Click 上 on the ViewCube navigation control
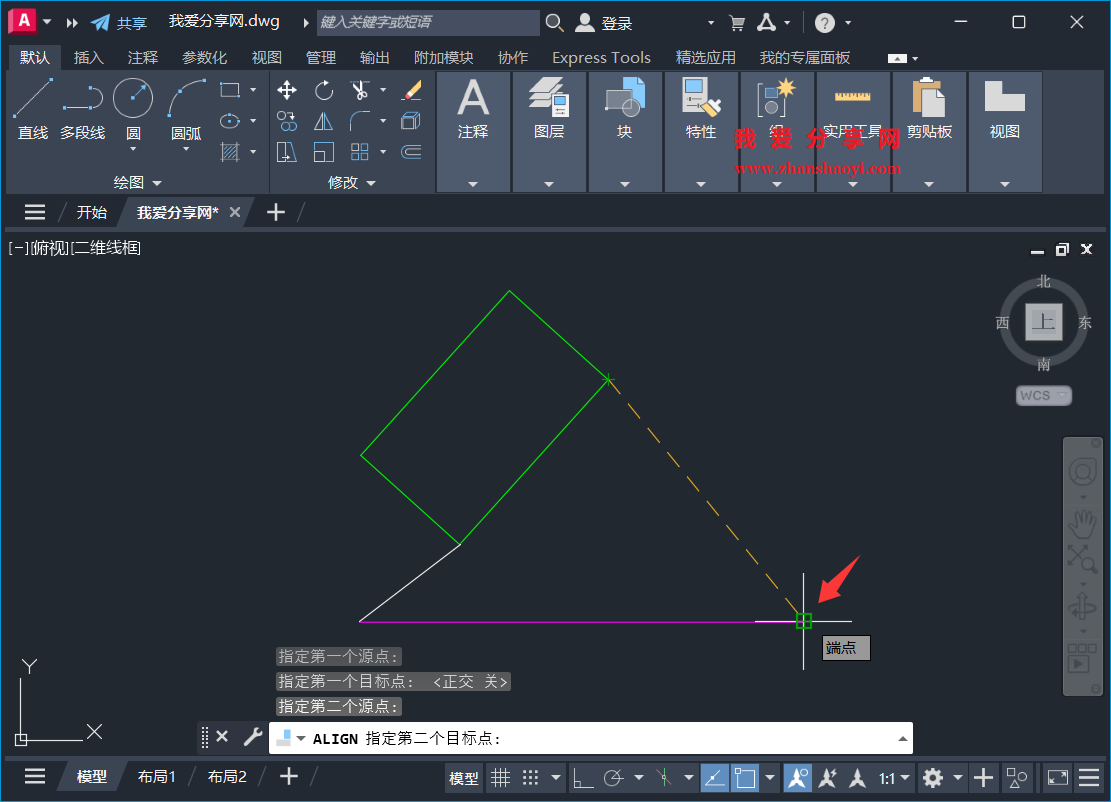 [x=1043, y=323]
